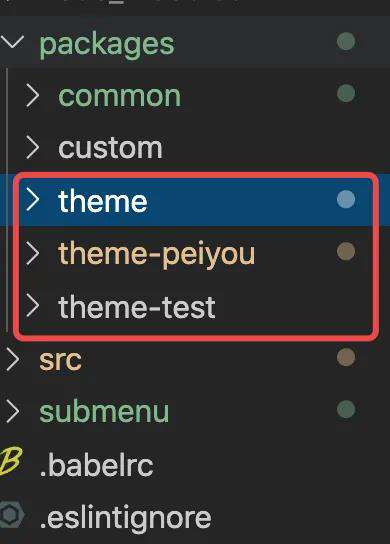Open the .eslintignore file
Screen dimensions: 390x544
click(x=125, y=518)
